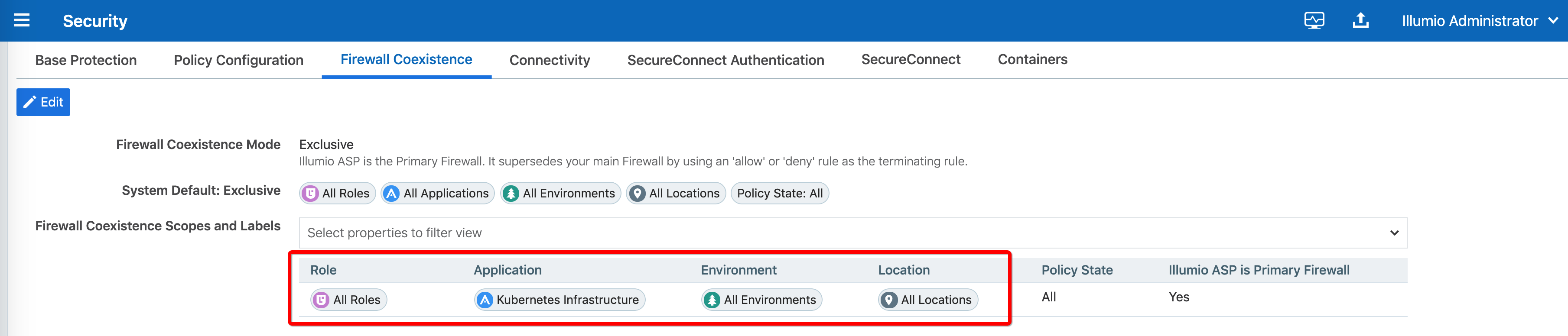The image size is (1568, 336).
Task: Click the All Roles pill in the table row
Action: click(x=349, y=300)
